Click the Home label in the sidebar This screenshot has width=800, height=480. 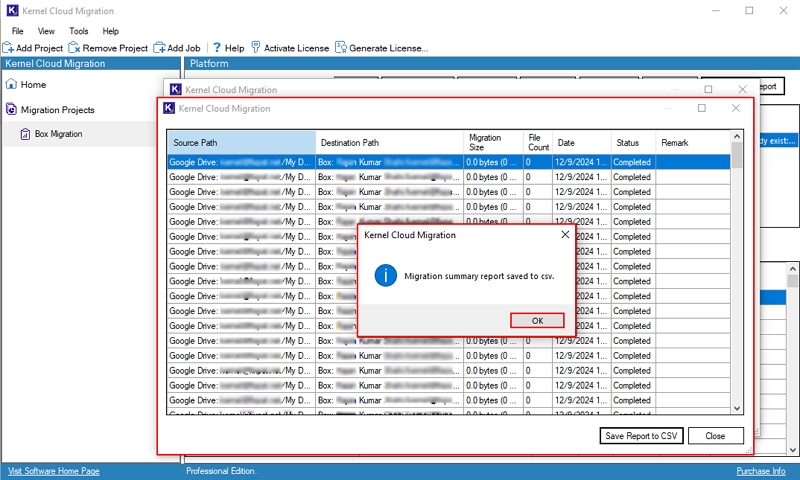(33, 85)
